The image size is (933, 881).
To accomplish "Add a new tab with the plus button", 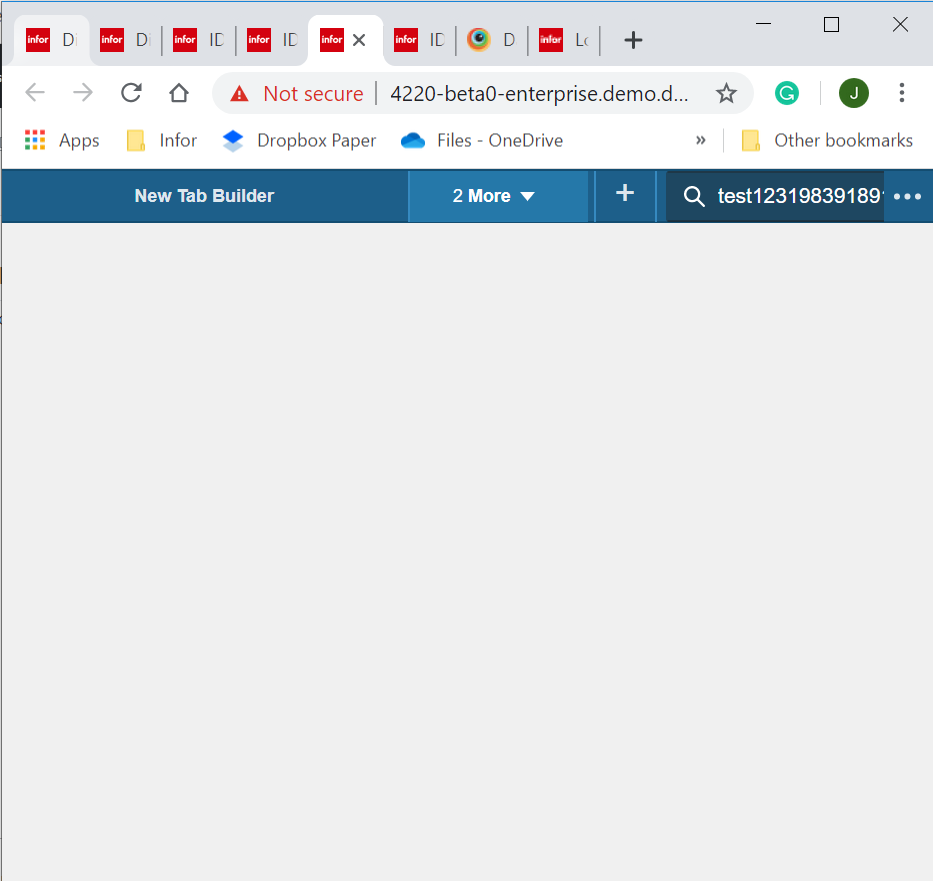I will click(625, 193).
